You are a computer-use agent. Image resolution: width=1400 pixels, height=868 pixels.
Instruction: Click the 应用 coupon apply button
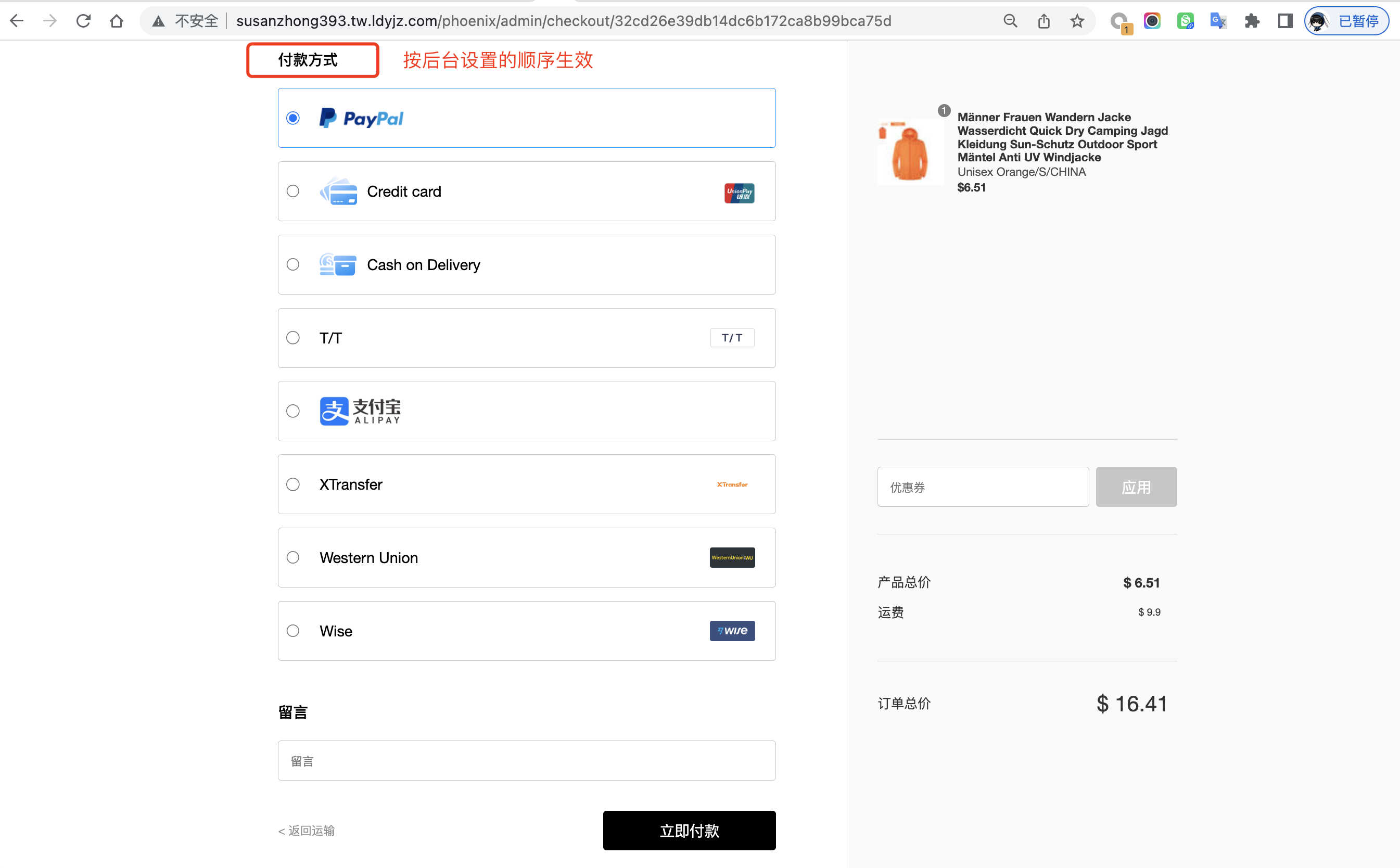click(1136, 487)
